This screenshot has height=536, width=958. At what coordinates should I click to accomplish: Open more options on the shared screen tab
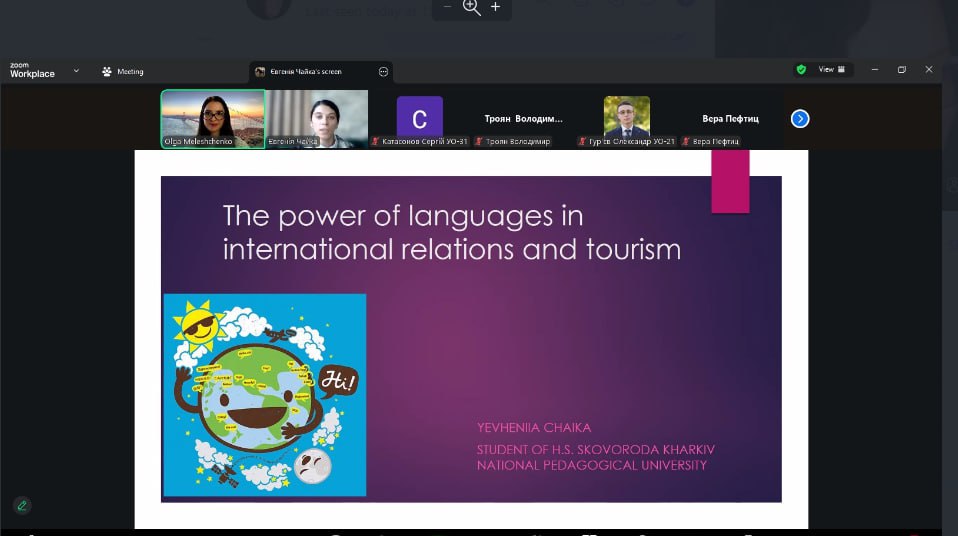point(383,72)
